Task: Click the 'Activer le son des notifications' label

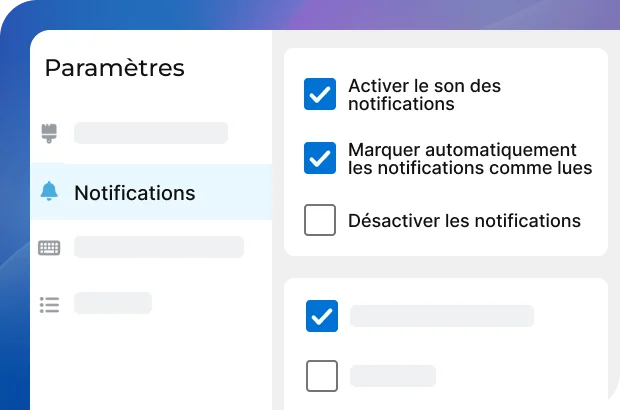Action: point(424,95)
